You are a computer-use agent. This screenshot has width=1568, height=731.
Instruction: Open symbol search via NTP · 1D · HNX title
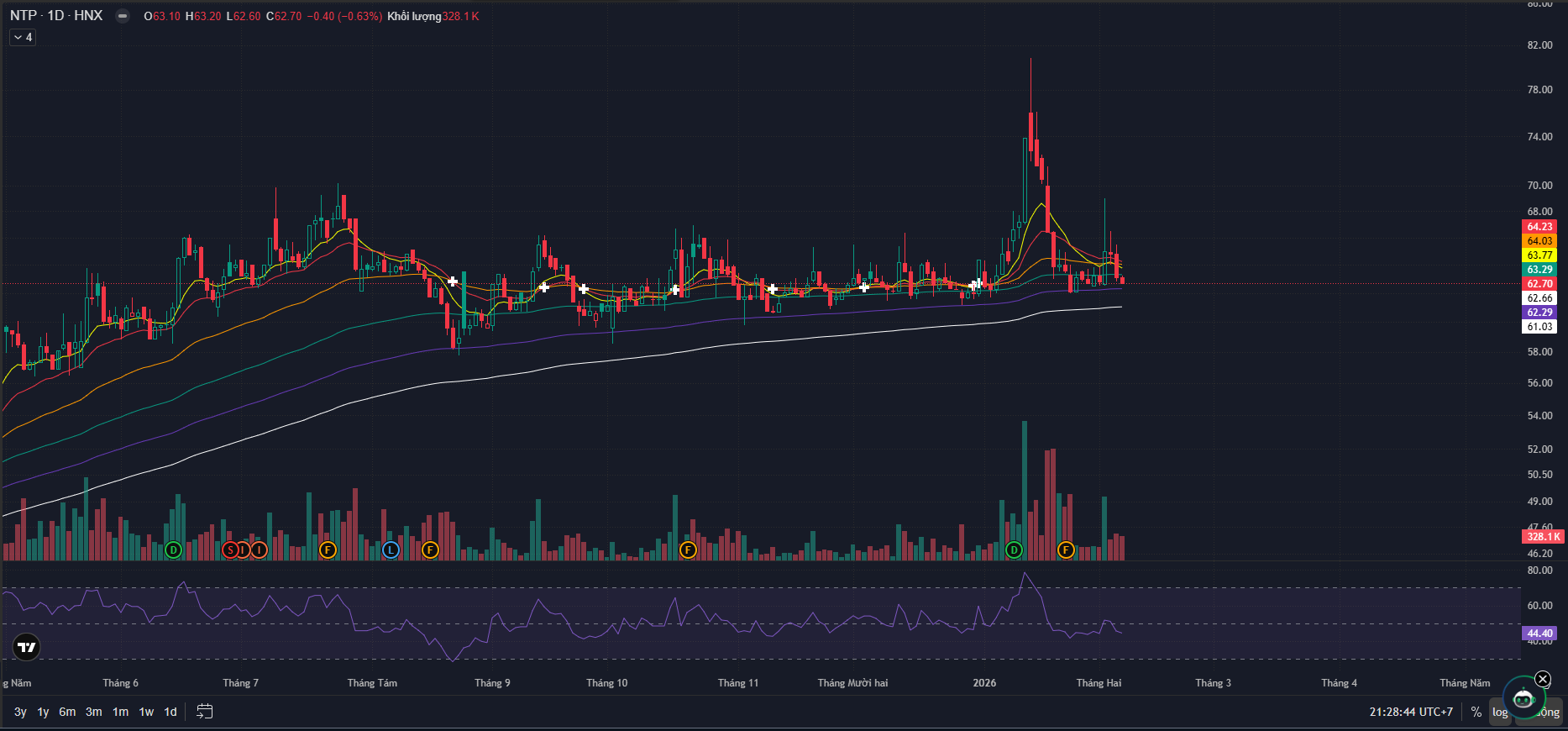[x=56, y=16]
